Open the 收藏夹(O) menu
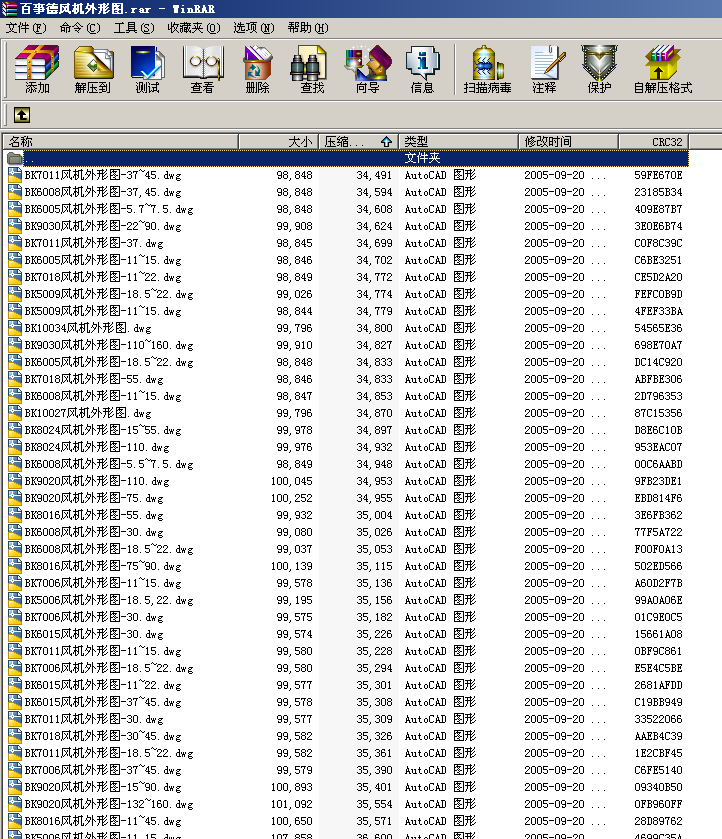The height and width of the screenshot is (839, 722). click(194, 28)
